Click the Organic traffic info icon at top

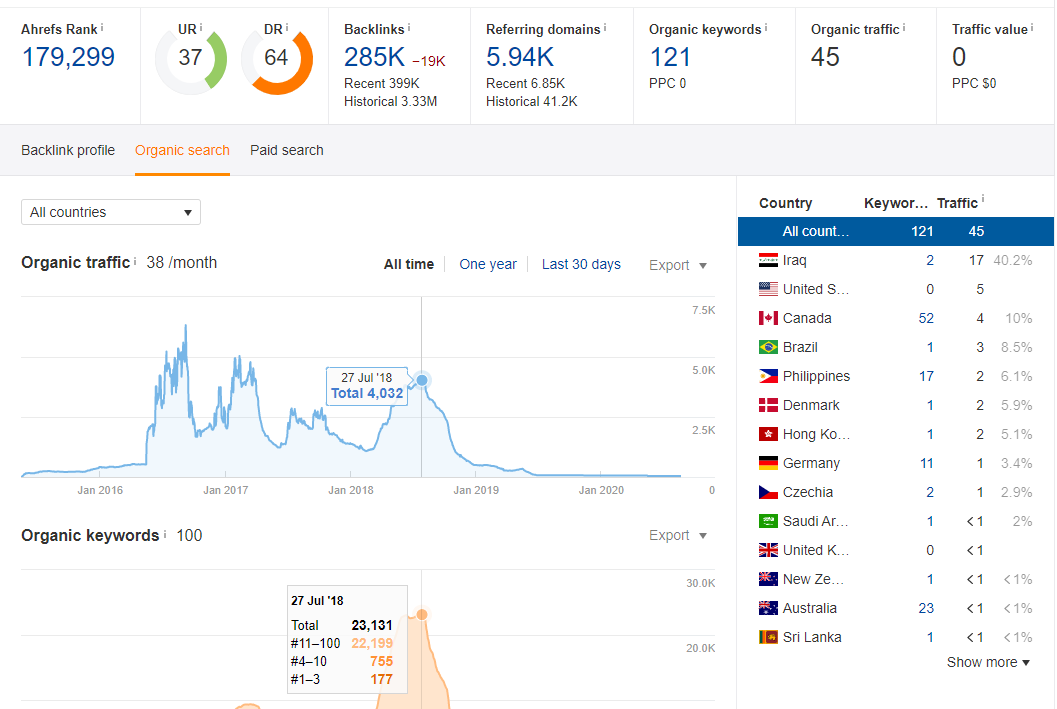[x=903, y=28]
